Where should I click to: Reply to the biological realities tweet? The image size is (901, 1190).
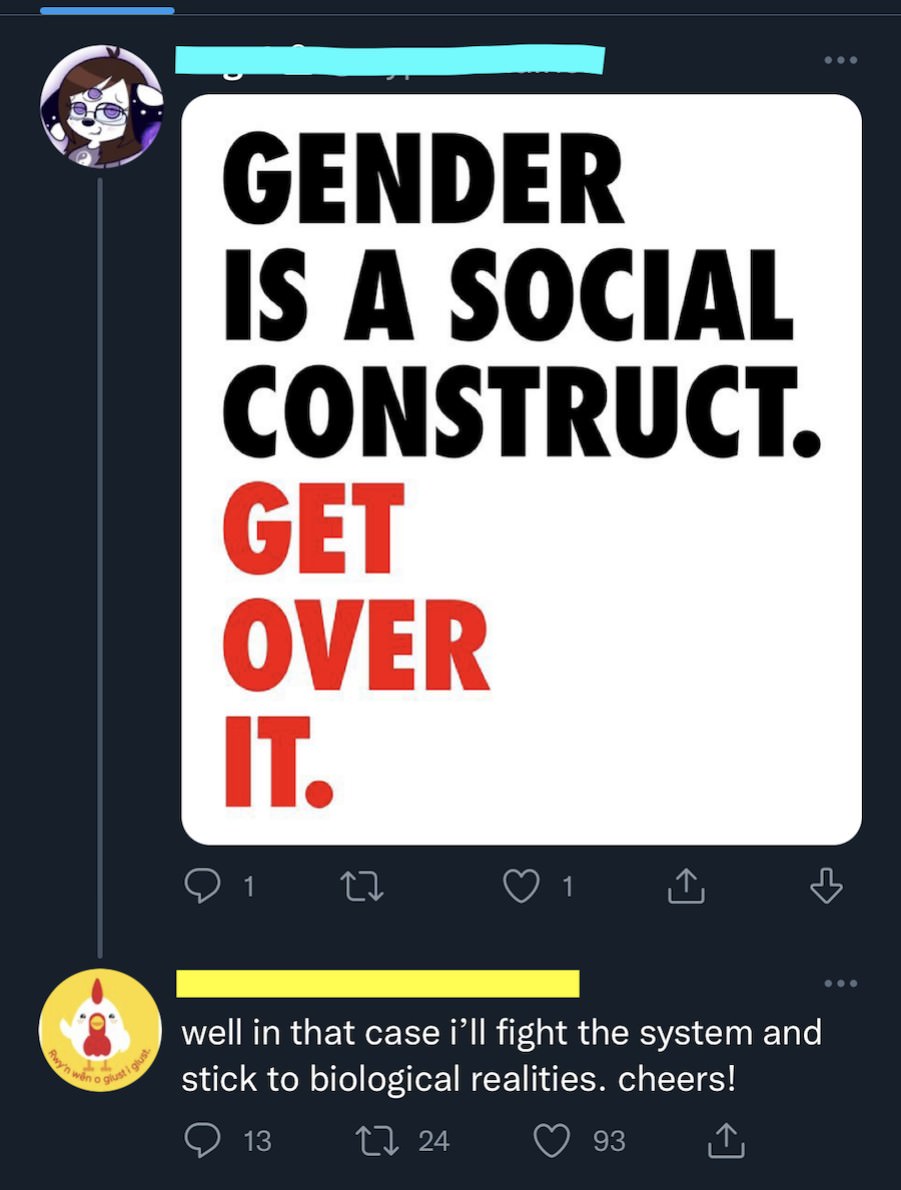click(x=203, y=1140)
